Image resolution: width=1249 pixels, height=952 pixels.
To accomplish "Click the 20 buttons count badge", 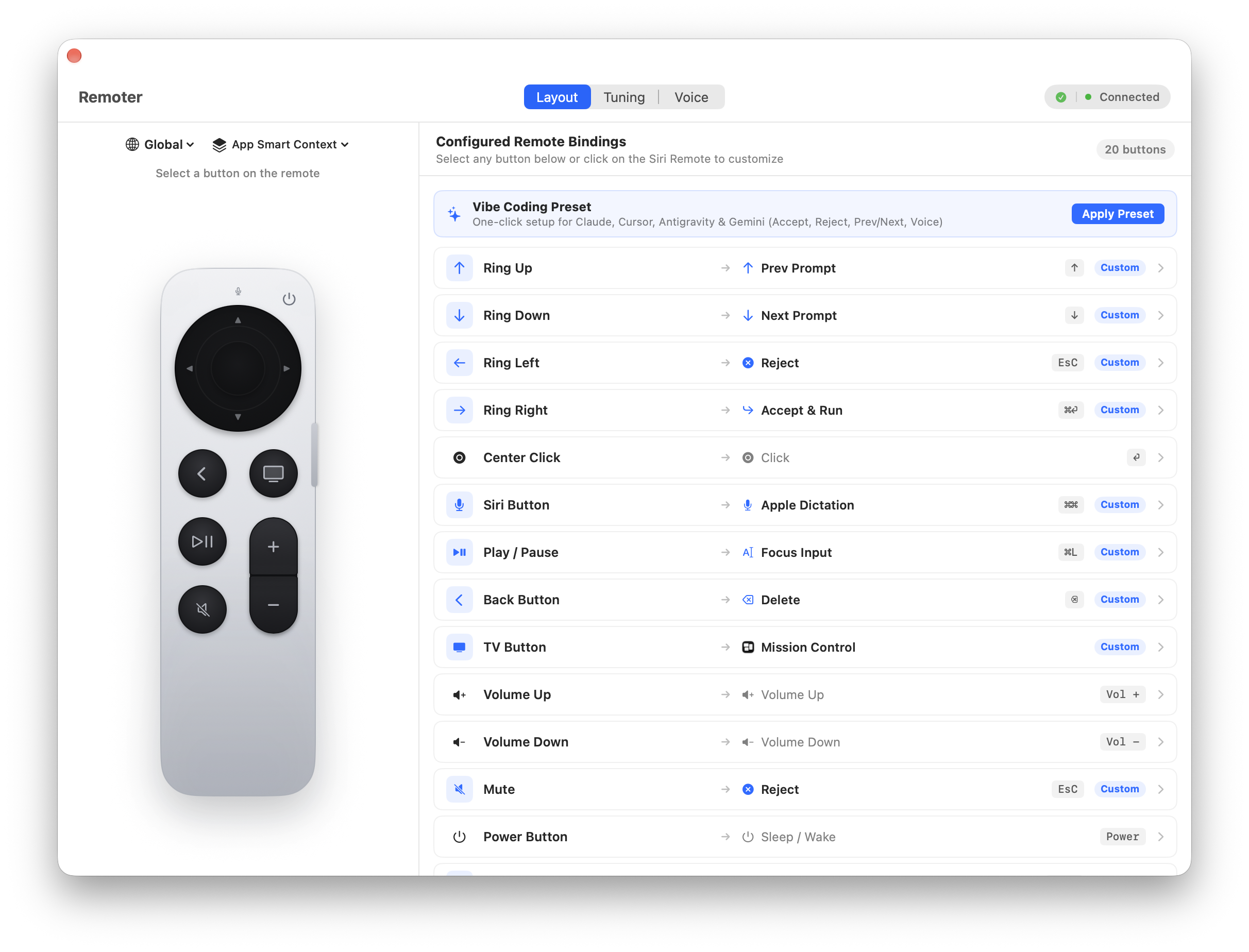I will click(x=1135, y=149).
